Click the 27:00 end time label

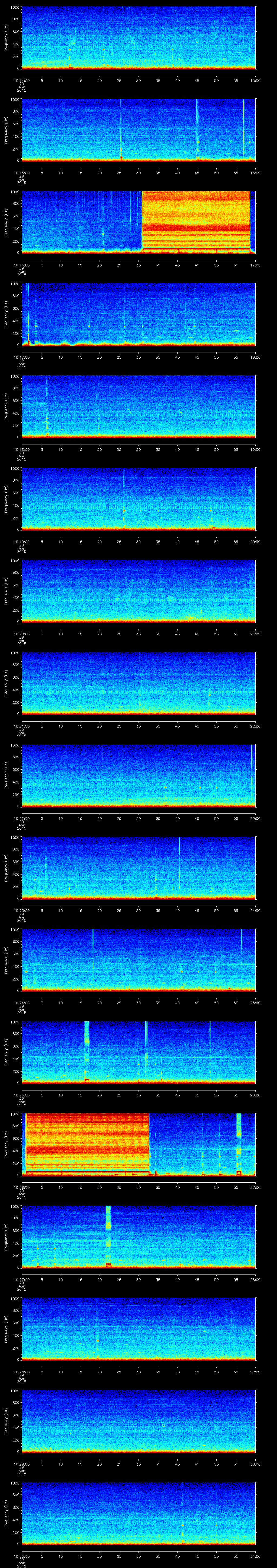pos(255,1187)
